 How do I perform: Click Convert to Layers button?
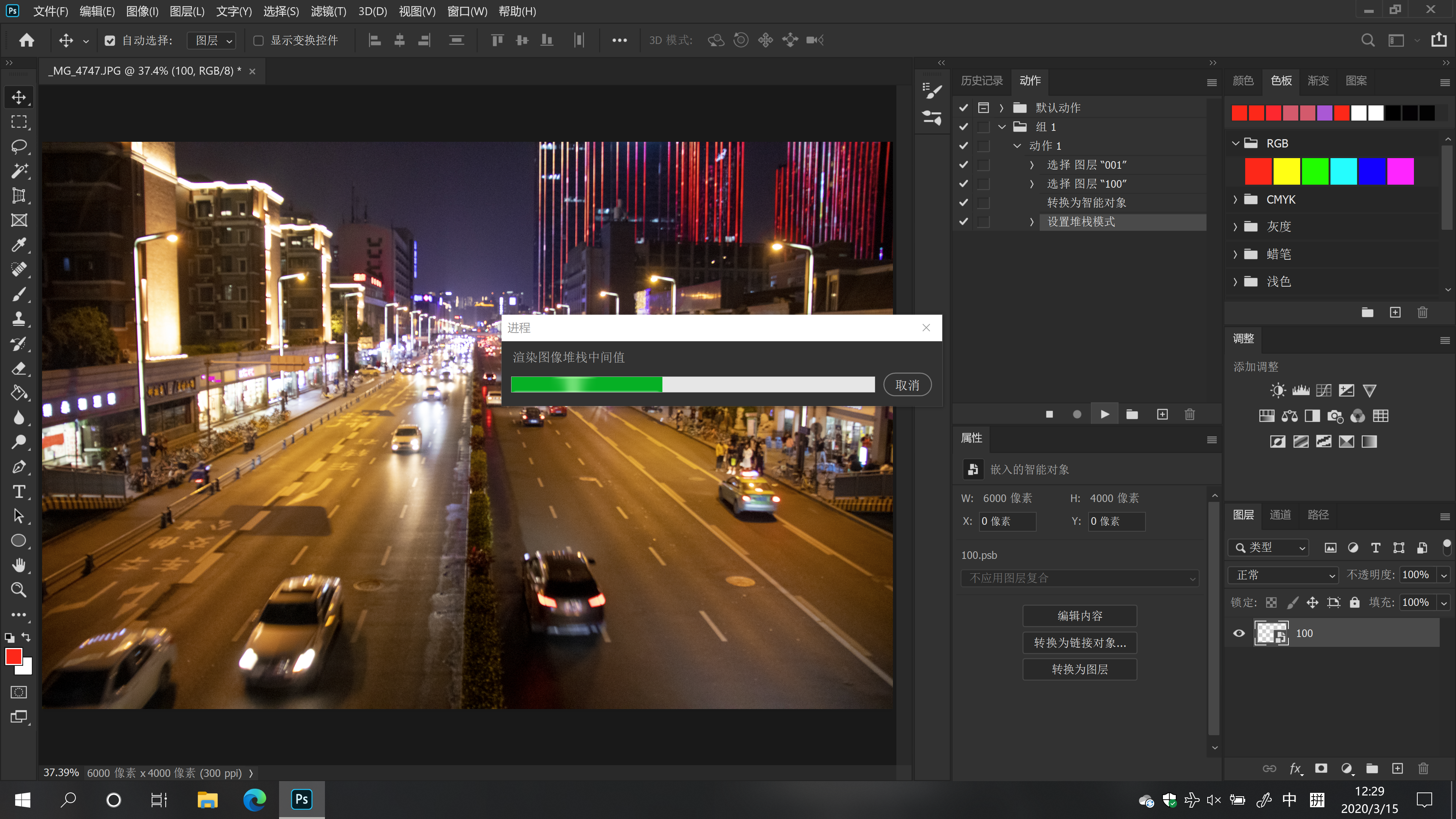(1079, 669)
